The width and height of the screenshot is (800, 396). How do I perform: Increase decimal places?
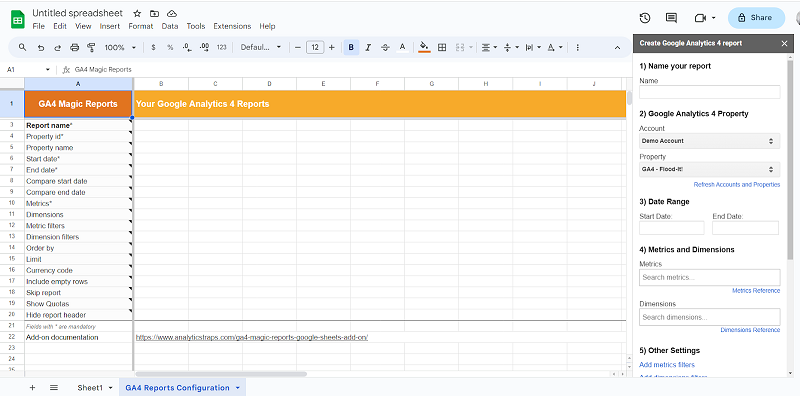point(205,47)
